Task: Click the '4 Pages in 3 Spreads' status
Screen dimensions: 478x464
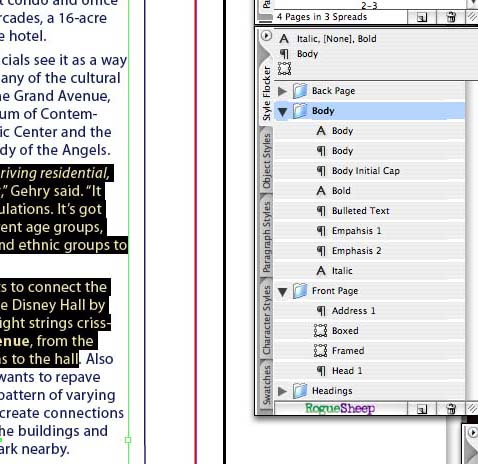Action: [x=322, y=17]
